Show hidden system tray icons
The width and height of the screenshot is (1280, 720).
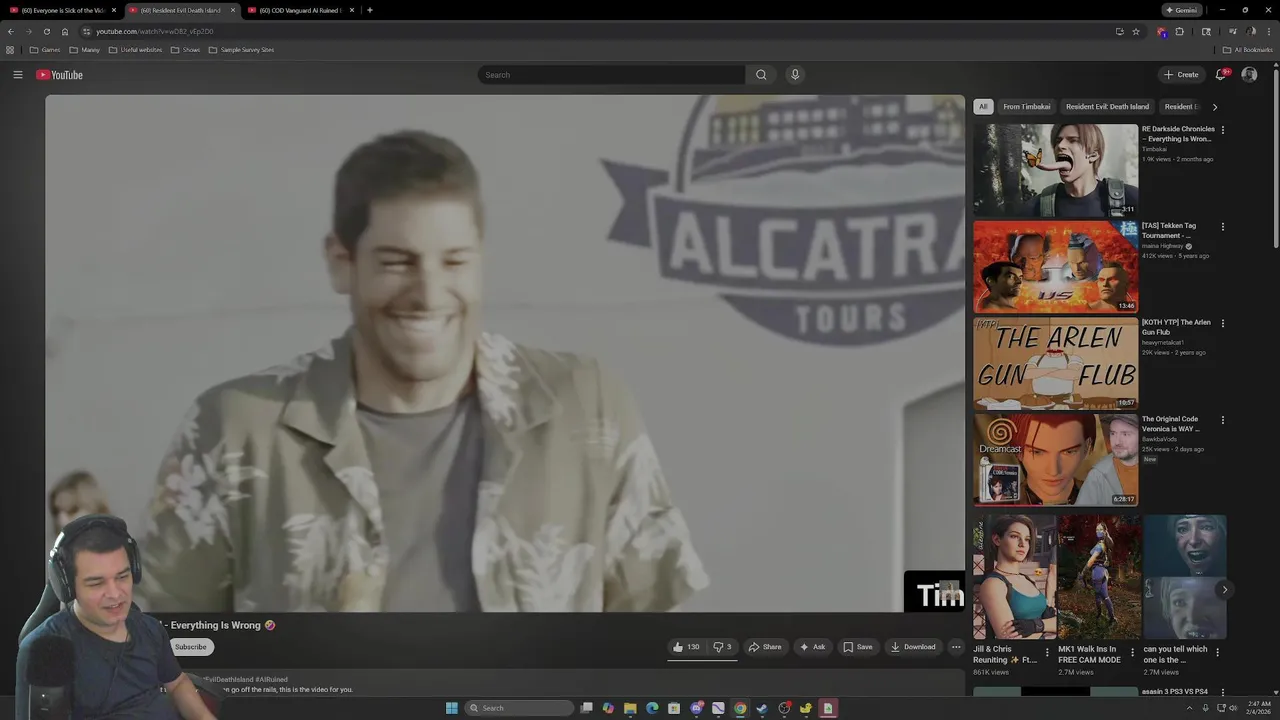point(1191,708)
